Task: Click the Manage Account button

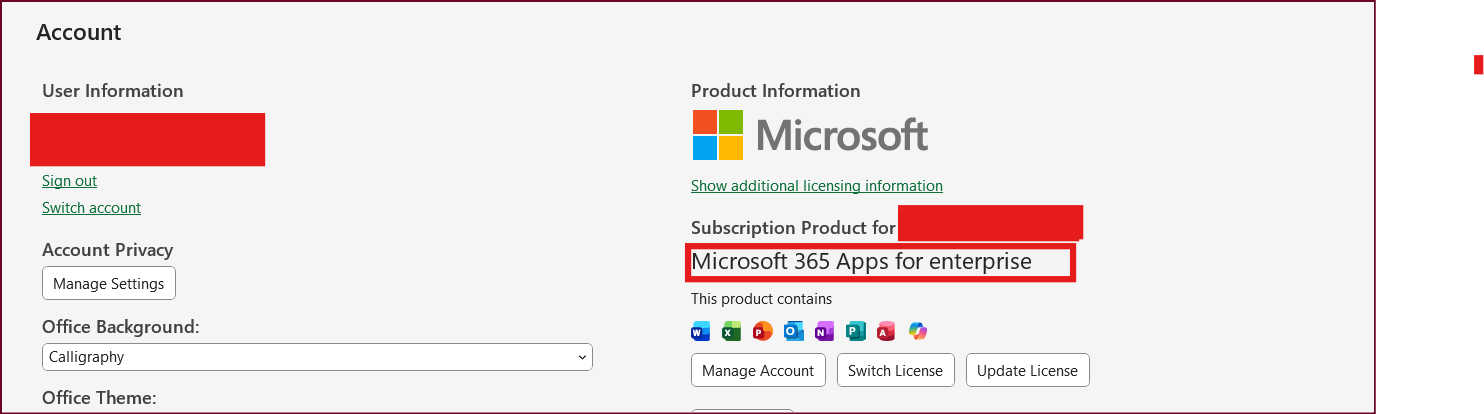Action: click(758, 370)
